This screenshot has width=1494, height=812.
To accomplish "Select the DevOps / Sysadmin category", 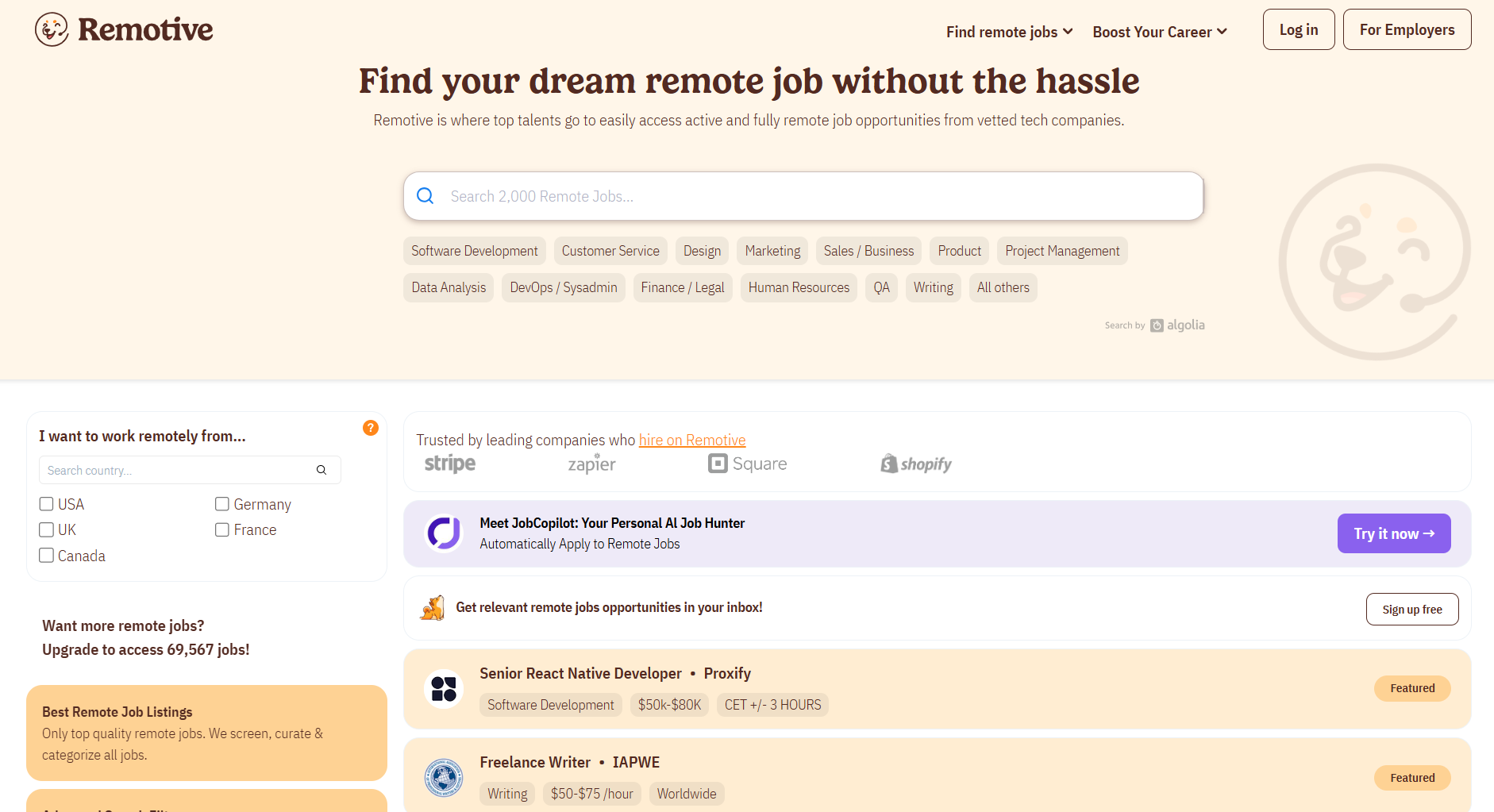I will coord(564,287).
